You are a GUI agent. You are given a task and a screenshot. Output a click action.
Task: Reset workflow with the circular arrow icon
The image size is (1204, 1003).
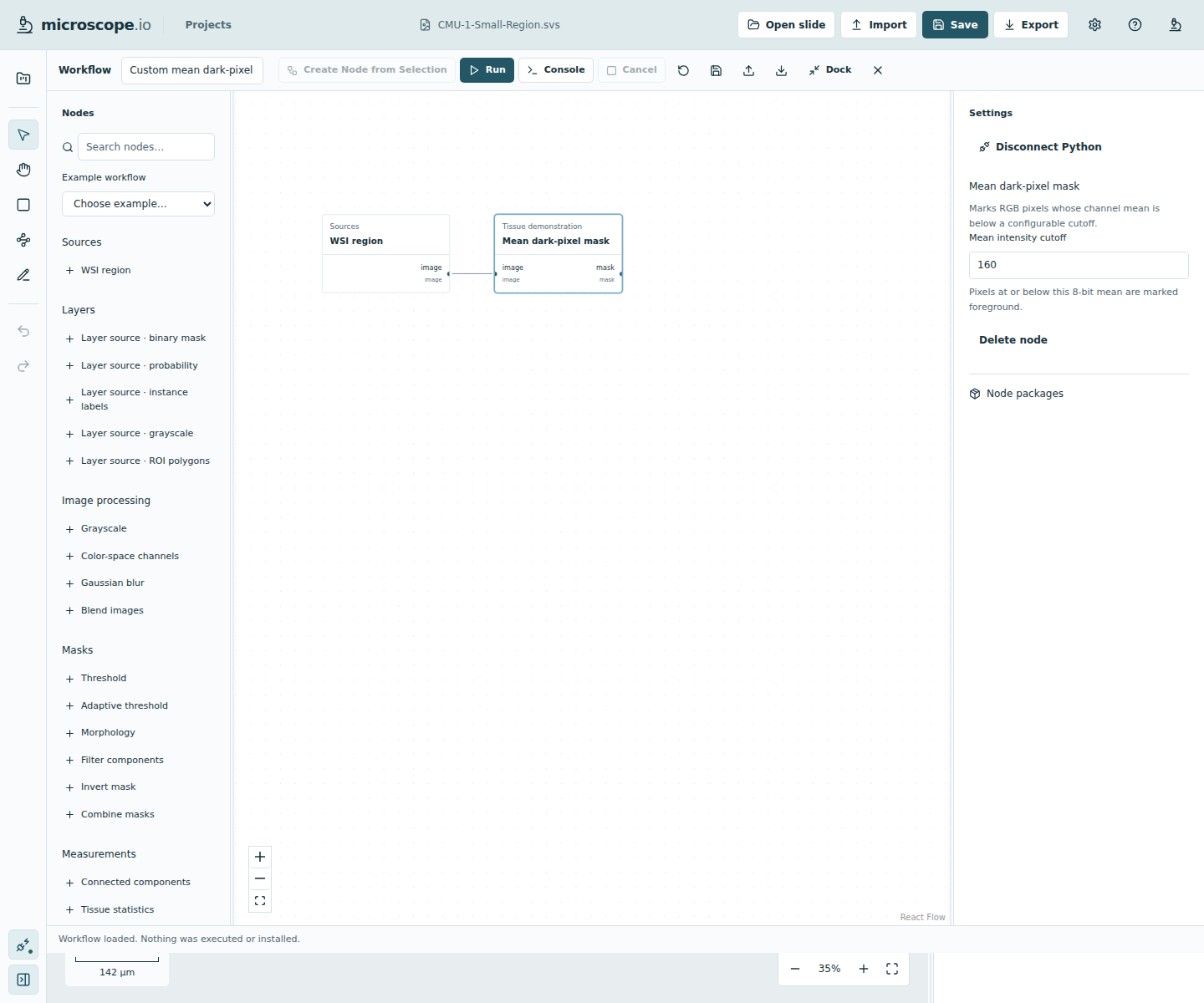coord(683,70)
